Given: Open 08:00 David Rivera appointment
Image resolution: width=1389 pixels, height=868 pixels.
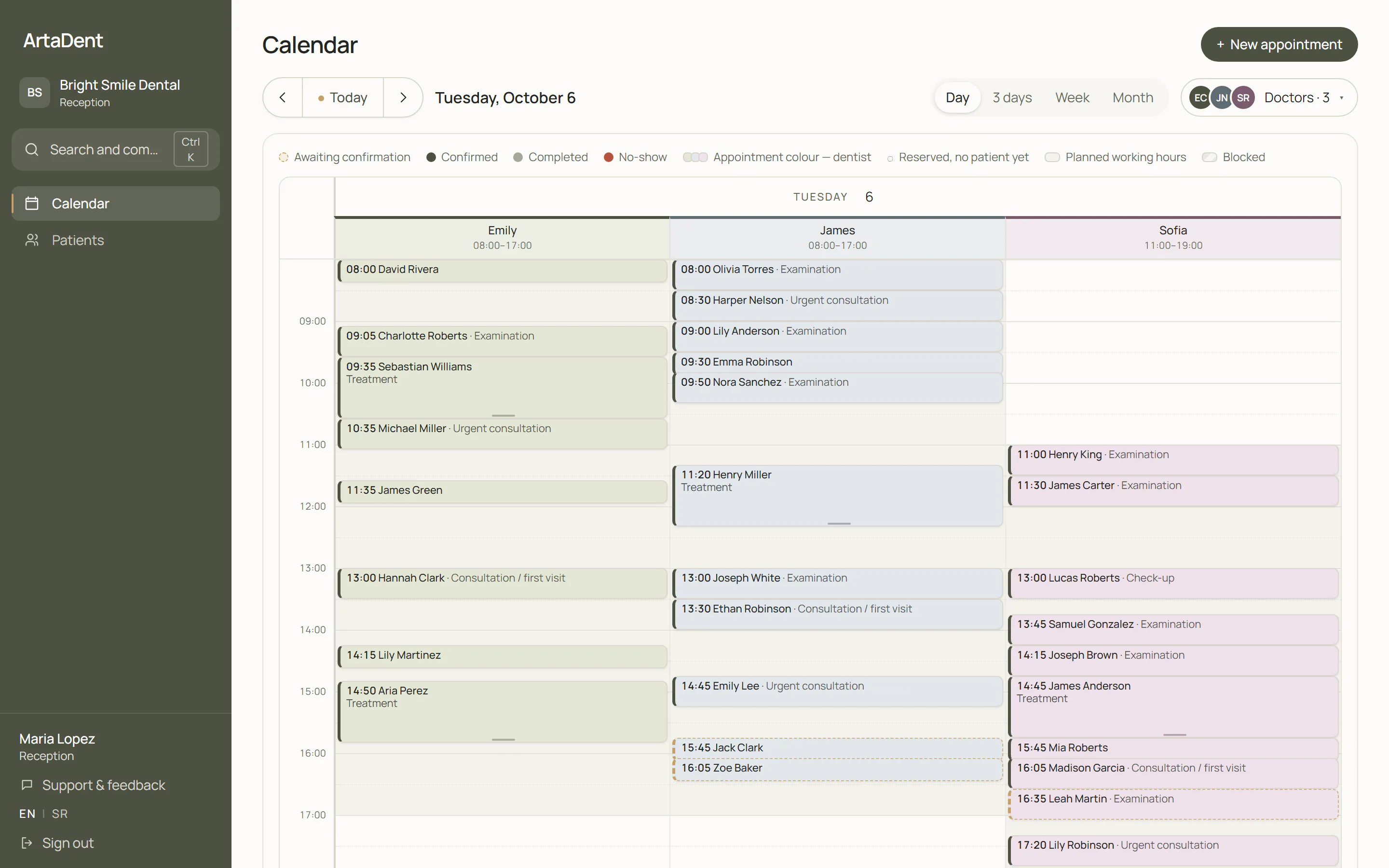Looking at the screenshot, I should [502, 271].
